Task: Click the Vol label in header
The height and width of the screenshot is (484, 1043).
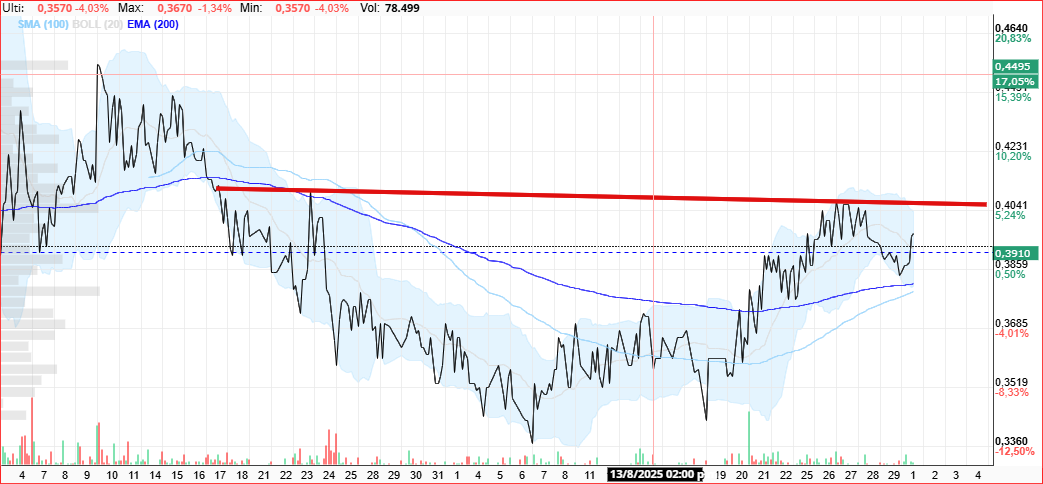Action: [369, 8]
